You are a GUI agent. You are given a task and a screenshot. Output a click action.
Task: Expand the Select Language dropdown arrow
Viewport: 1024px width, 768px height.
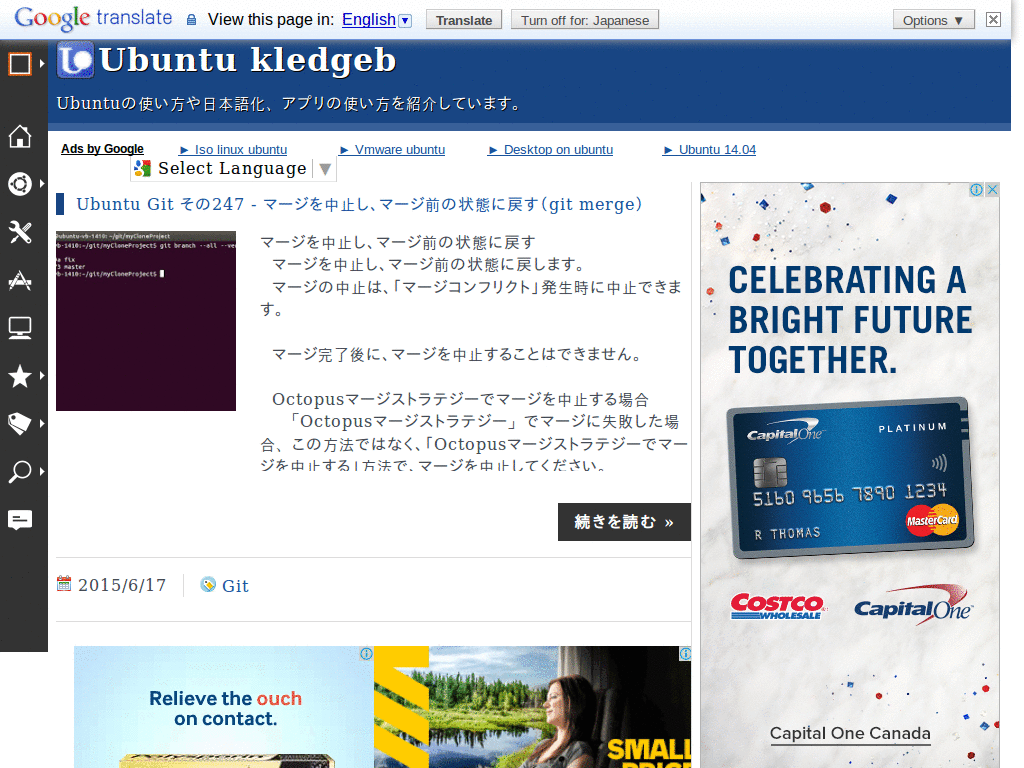pyautogui.click(x=324, y=168)
